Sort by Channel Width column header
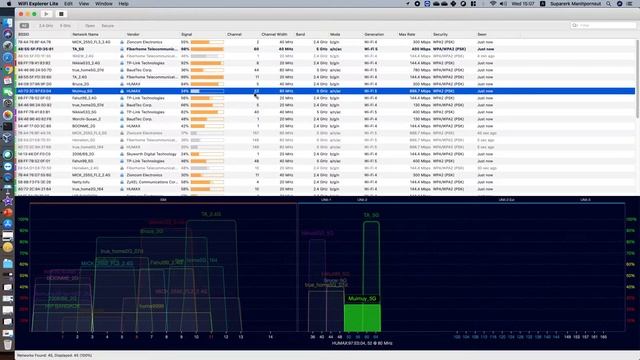This screenshot has height=360, width=640. click(274, 35)
